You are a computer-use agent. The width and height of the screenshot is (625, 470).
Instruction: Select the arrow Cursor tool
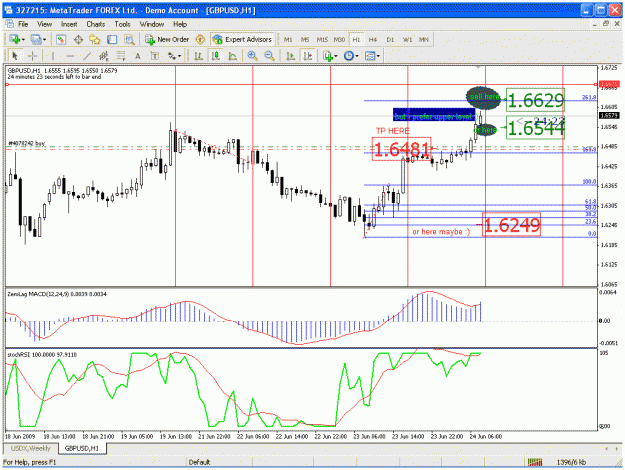tap(15, 56)
